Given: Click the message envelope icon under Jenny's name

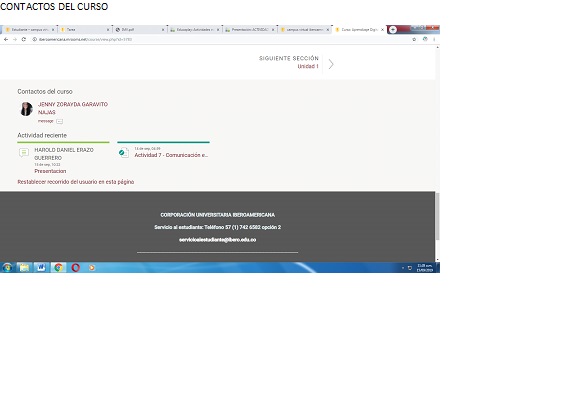Looking at the screenshot, I should (59, 121).
